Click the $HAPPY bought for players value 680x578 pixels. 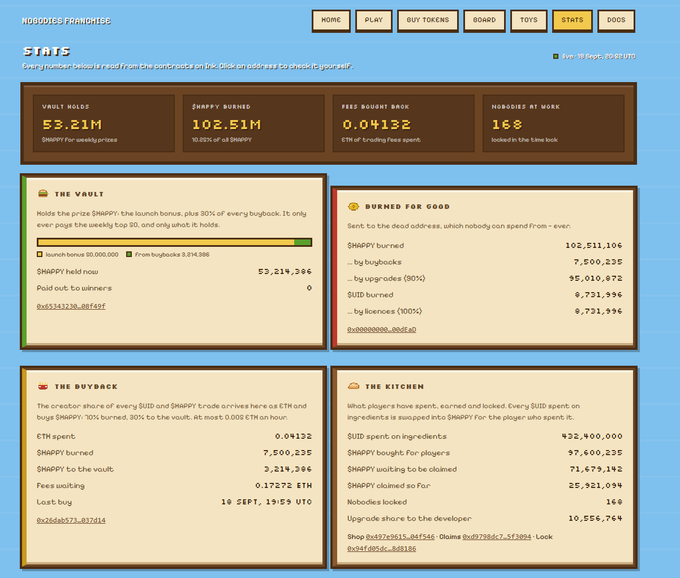(x=595, y=453)
